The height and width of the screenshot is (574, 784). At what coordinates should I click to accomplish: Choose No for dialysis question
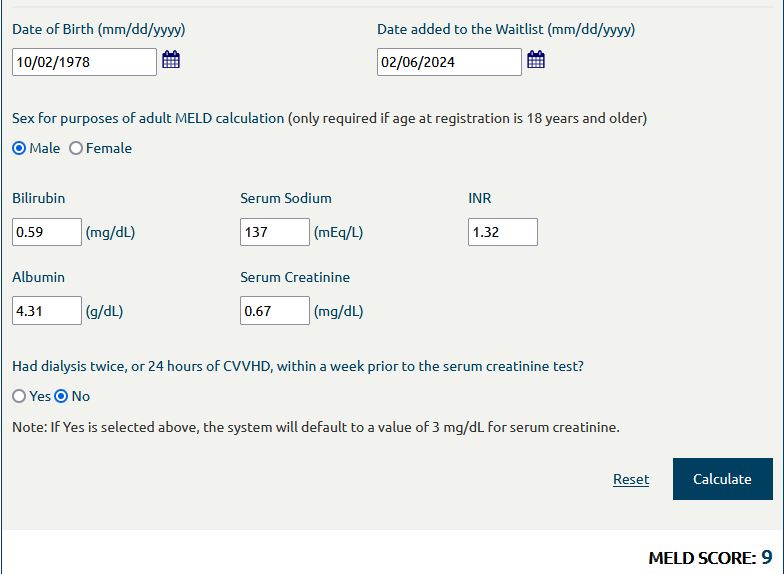pyautogui.click(x=61, y=396)
